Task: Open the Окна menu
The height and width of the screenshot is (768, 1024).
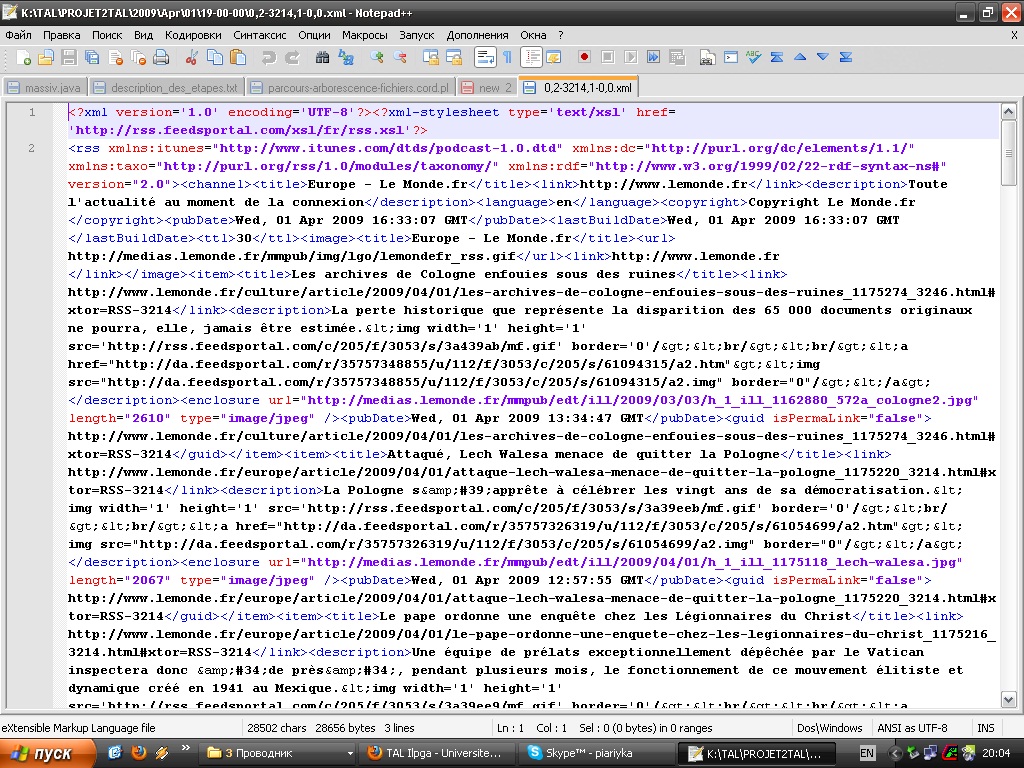Action: [533, 35]
